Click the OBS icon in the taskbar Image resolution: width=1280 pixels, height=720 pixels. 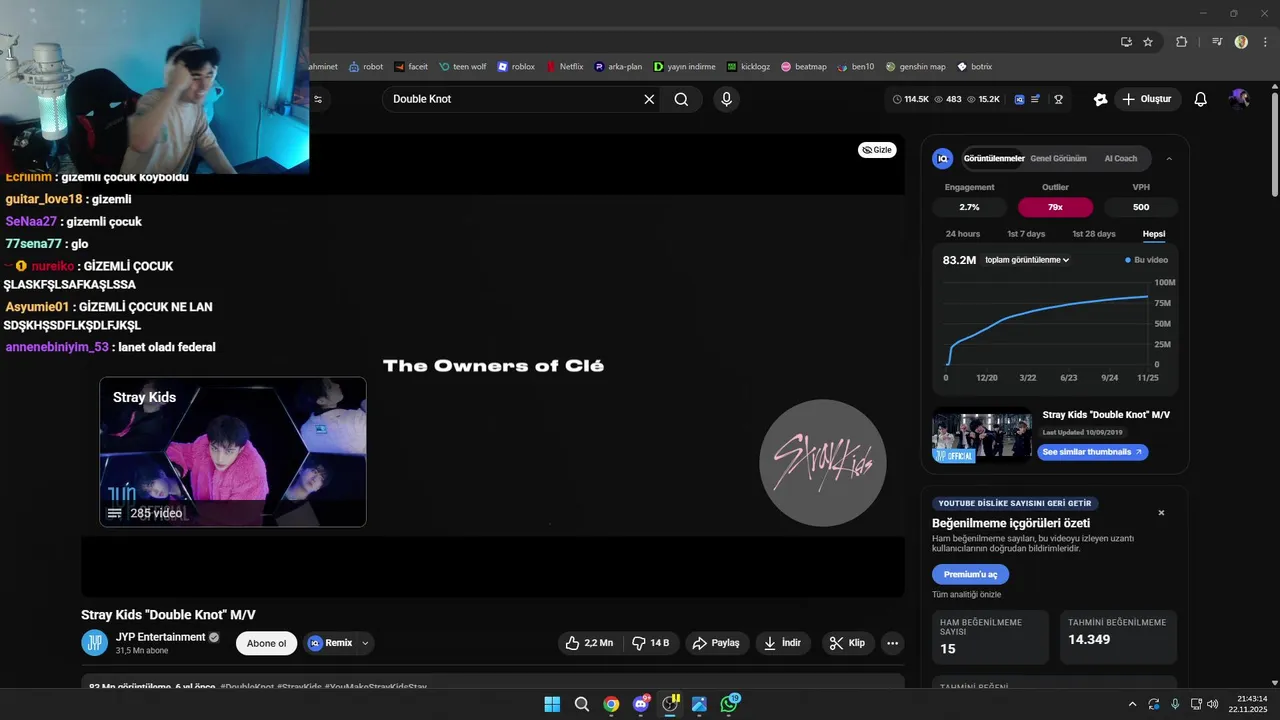[670, 704]
